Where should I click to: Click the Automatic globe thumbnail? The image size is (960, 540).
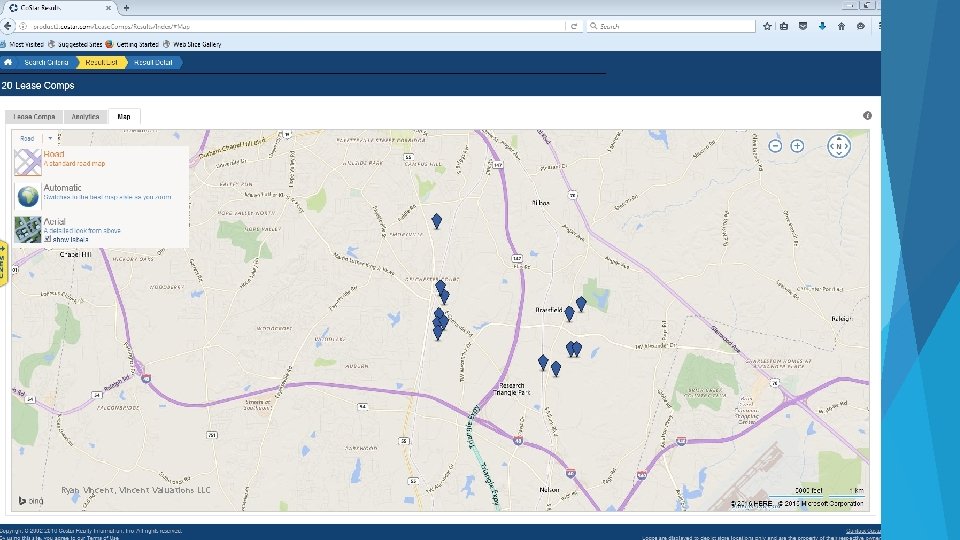coord(28,196)
